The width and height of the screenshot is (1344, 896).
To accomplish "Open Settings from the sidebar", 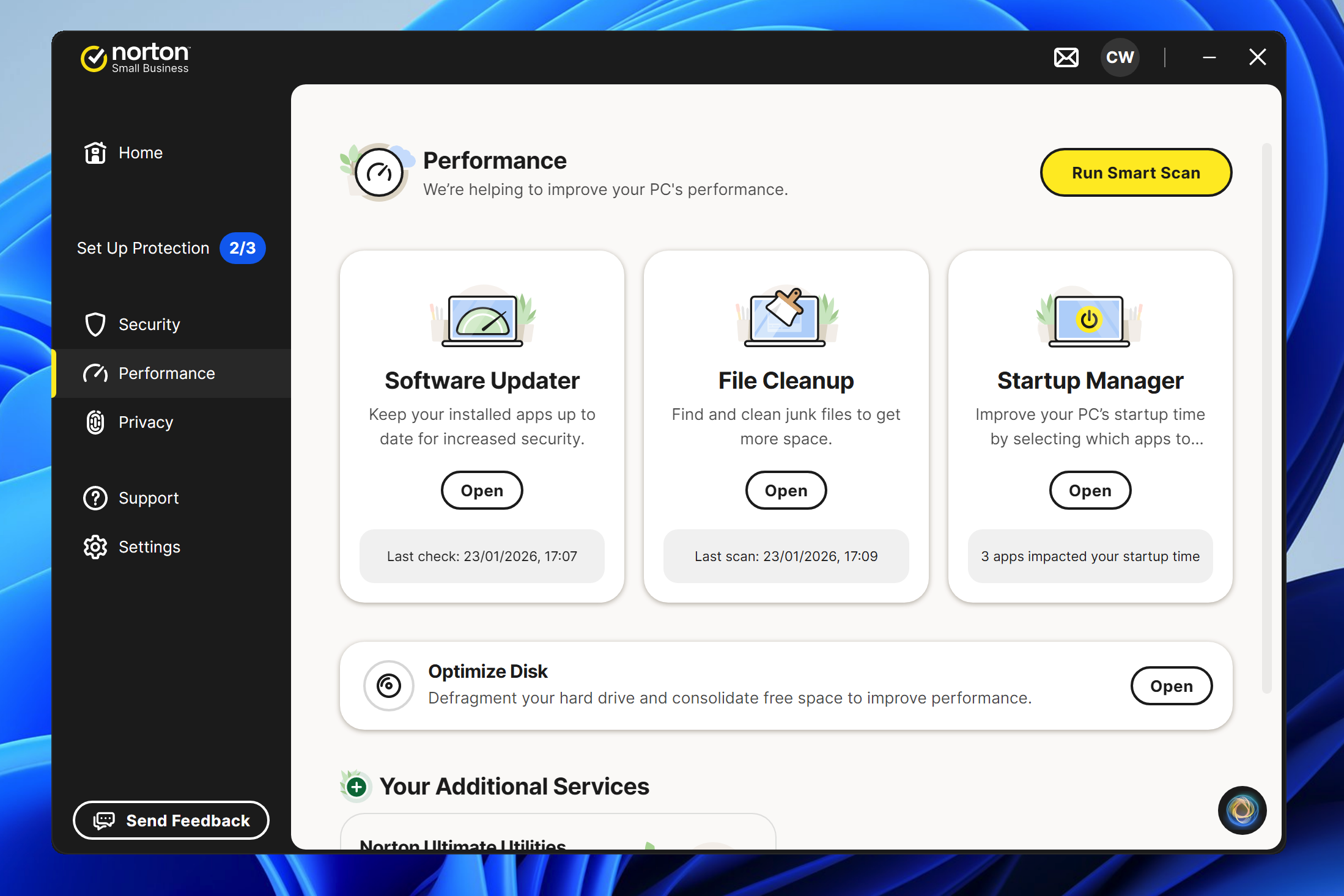I will (x=149, y=547).
